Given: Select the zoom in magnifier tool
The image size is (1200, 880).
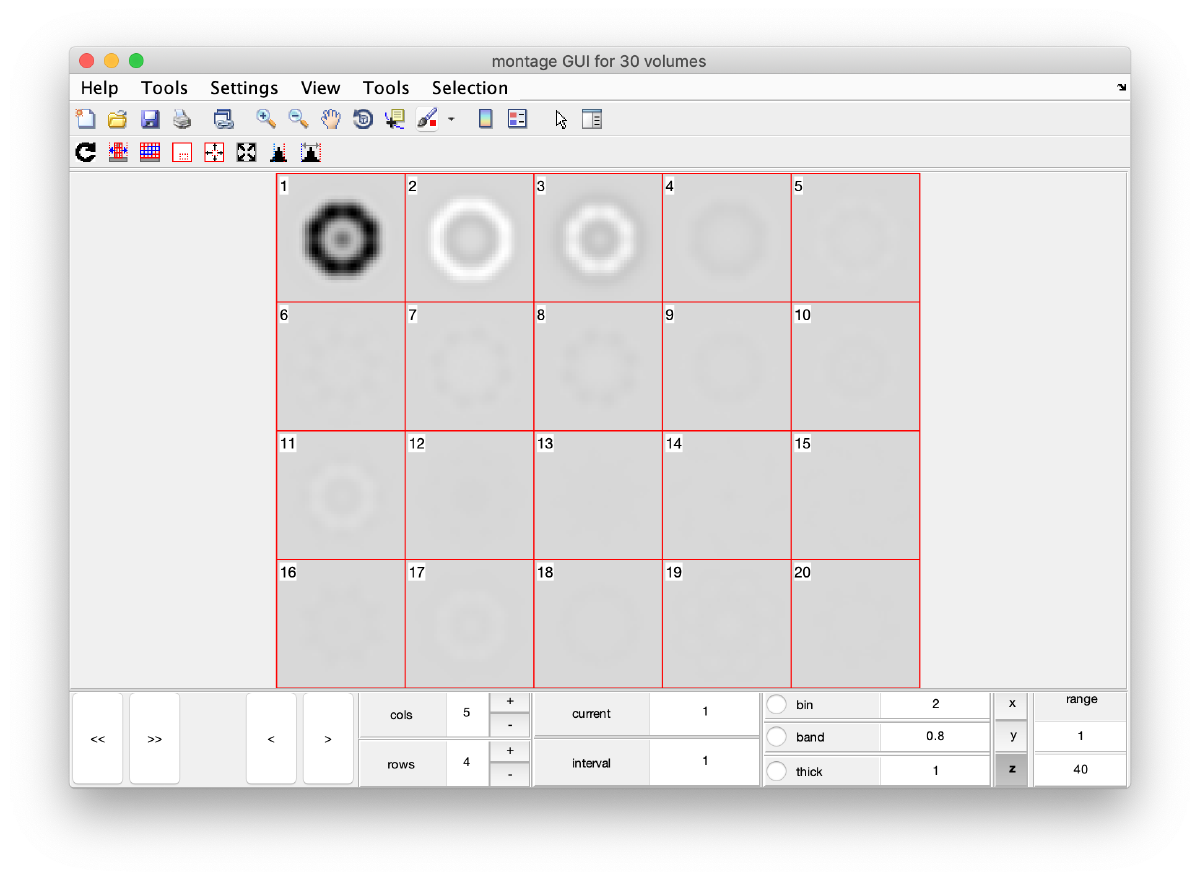Looking at the screenshot, I should tap(265, 119).
